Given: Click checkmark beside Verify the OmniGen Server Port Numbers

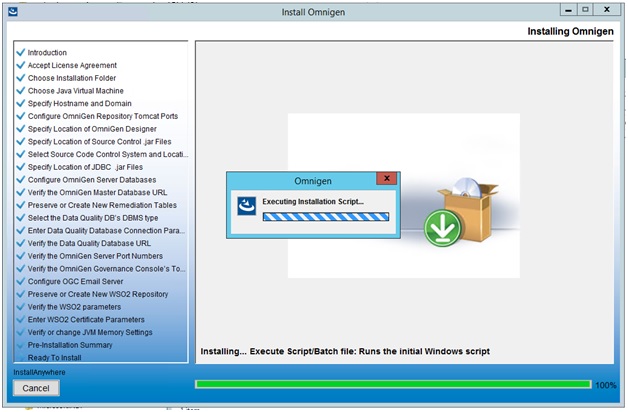Looking at the screenshot, I should (x=21, y=255).
